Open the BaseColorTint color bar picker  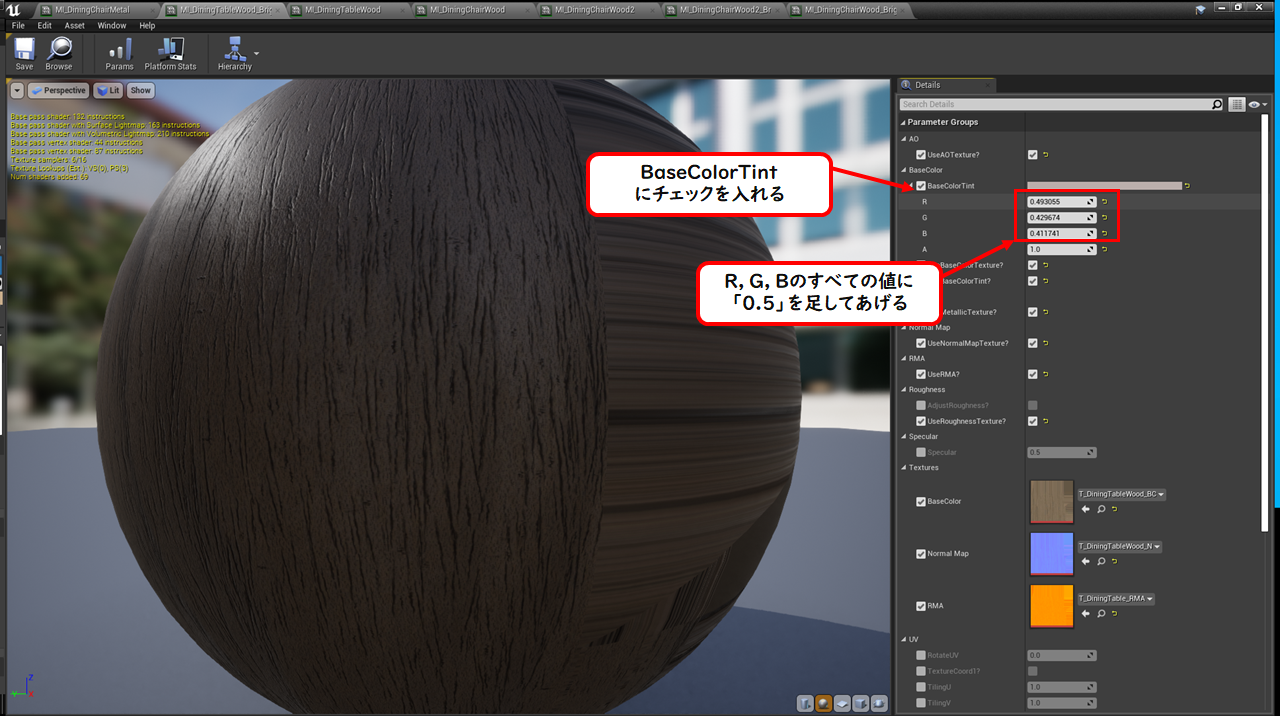(x=1104, y=186)
